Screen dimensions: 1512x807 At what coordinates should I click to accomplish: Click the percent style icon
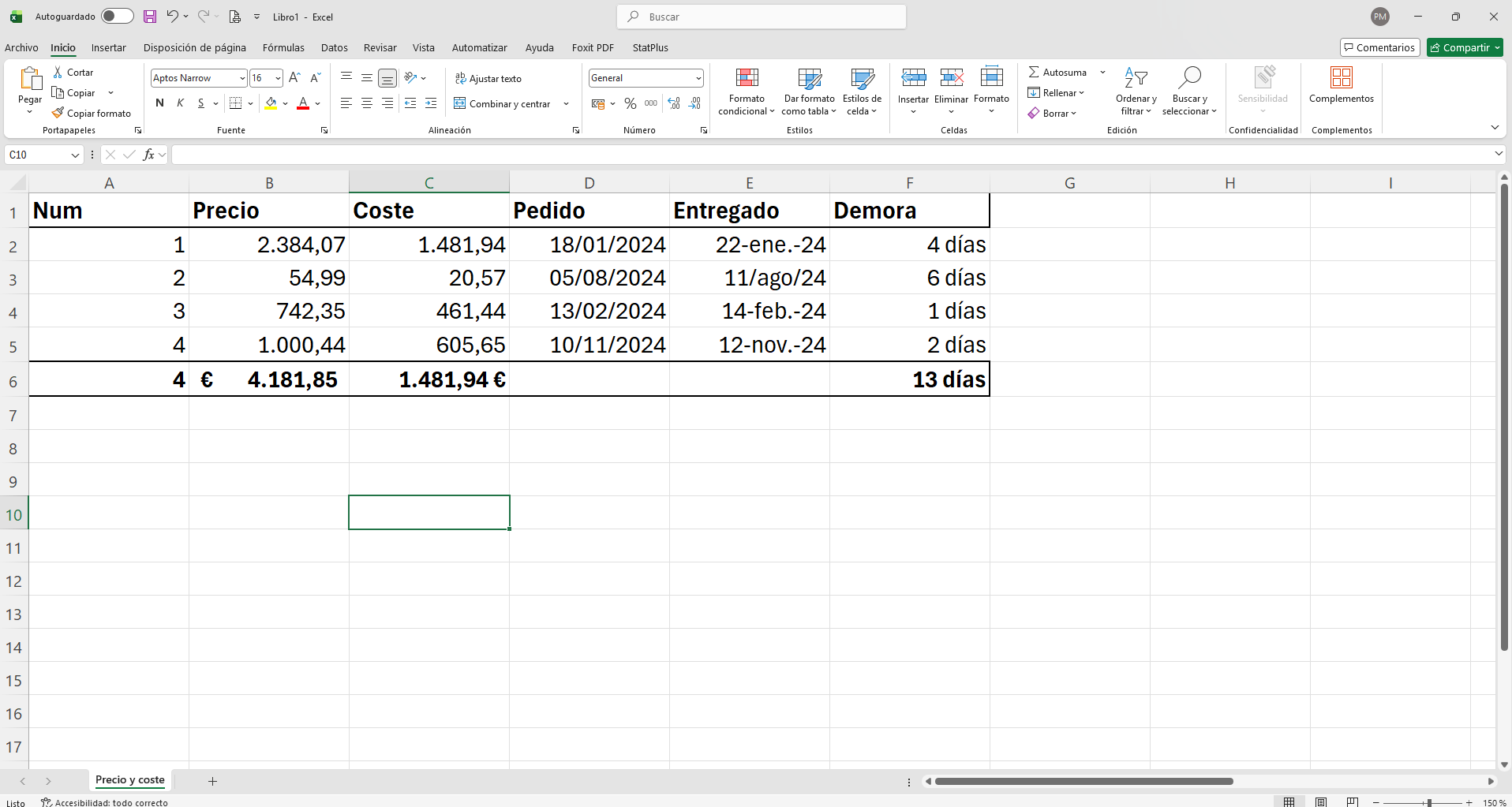coord(630,103)
